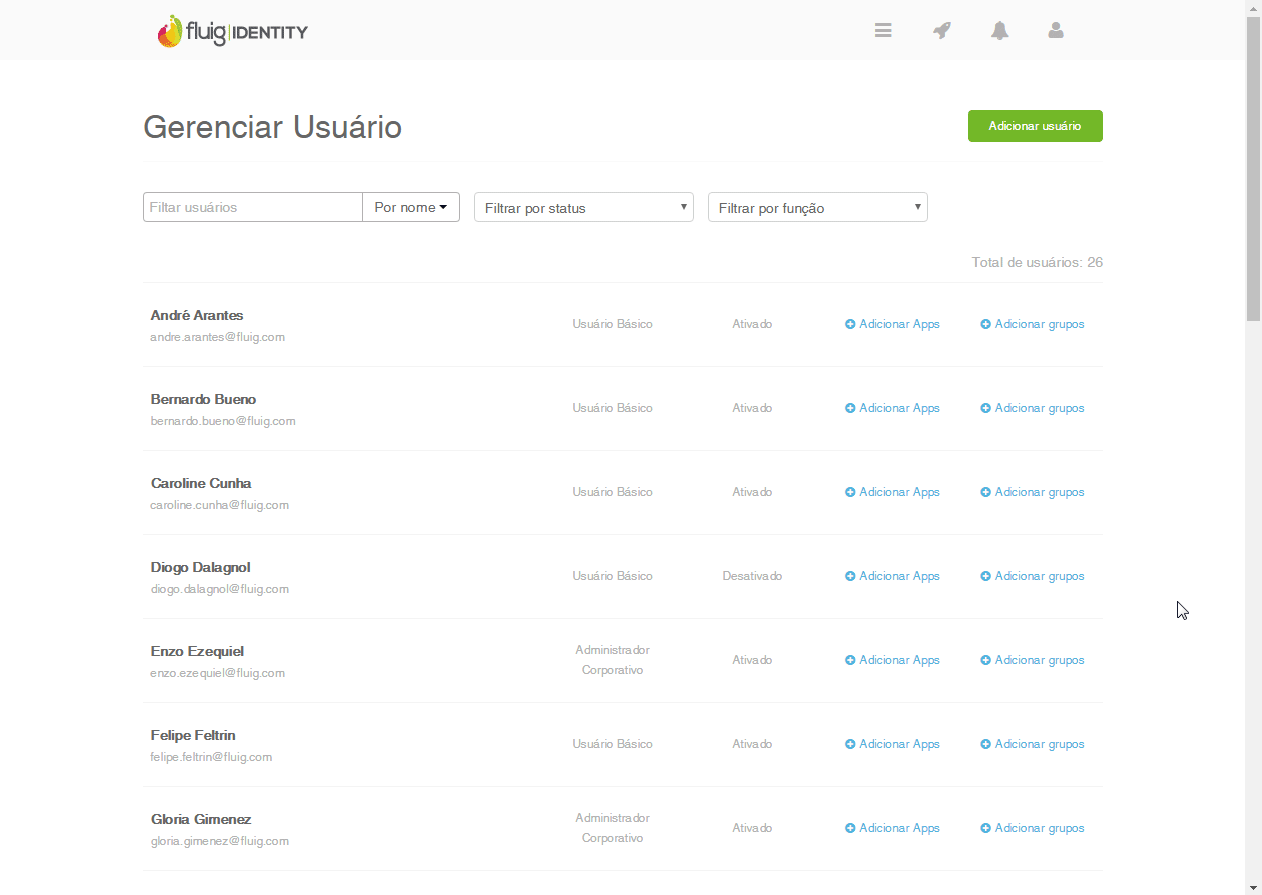Click plus icon beside André Arantes' Adicionar Apps

click(850, 324)
